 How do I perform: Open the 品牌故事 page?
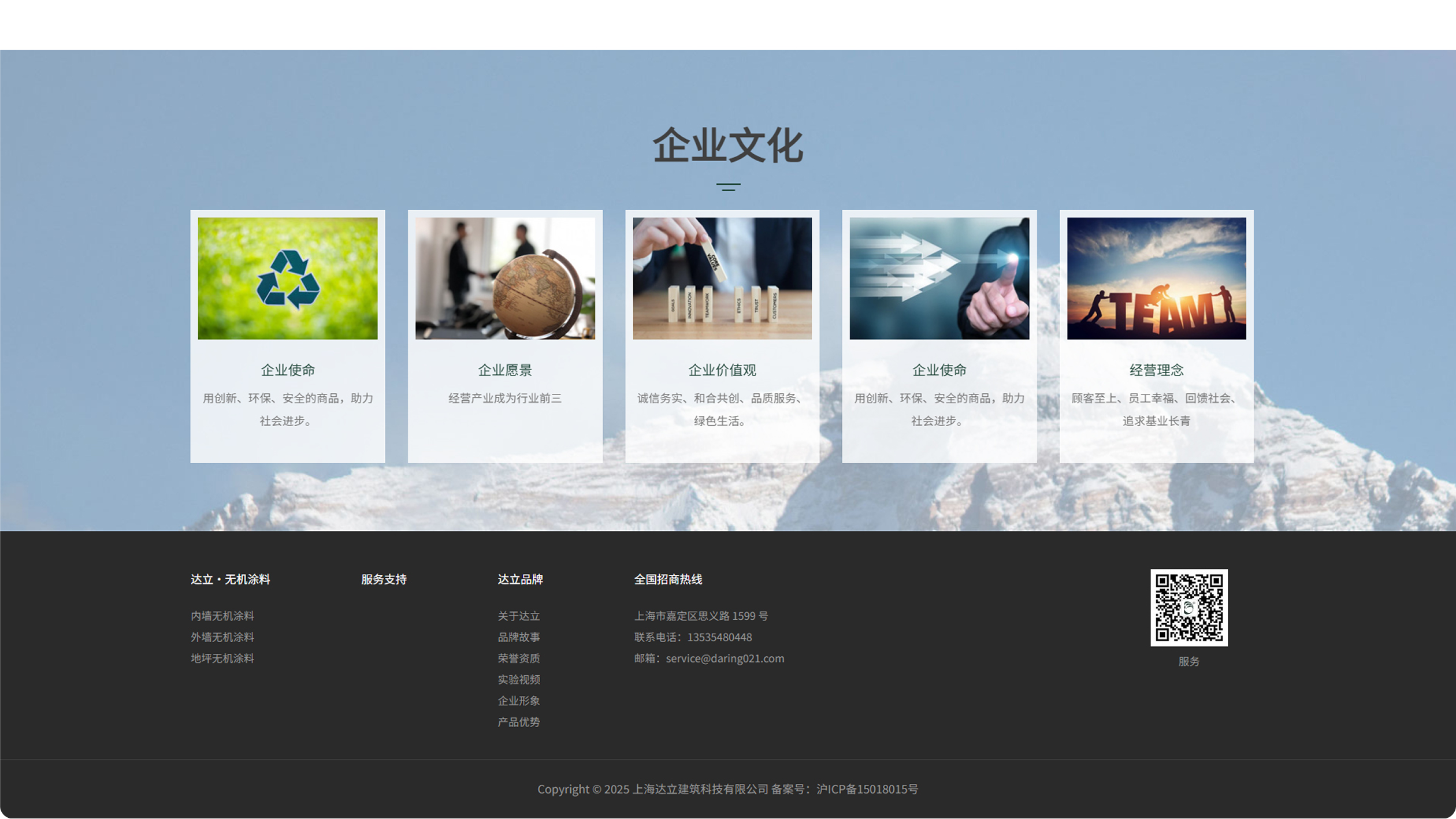pyautogui.click(x=519, y=637)
